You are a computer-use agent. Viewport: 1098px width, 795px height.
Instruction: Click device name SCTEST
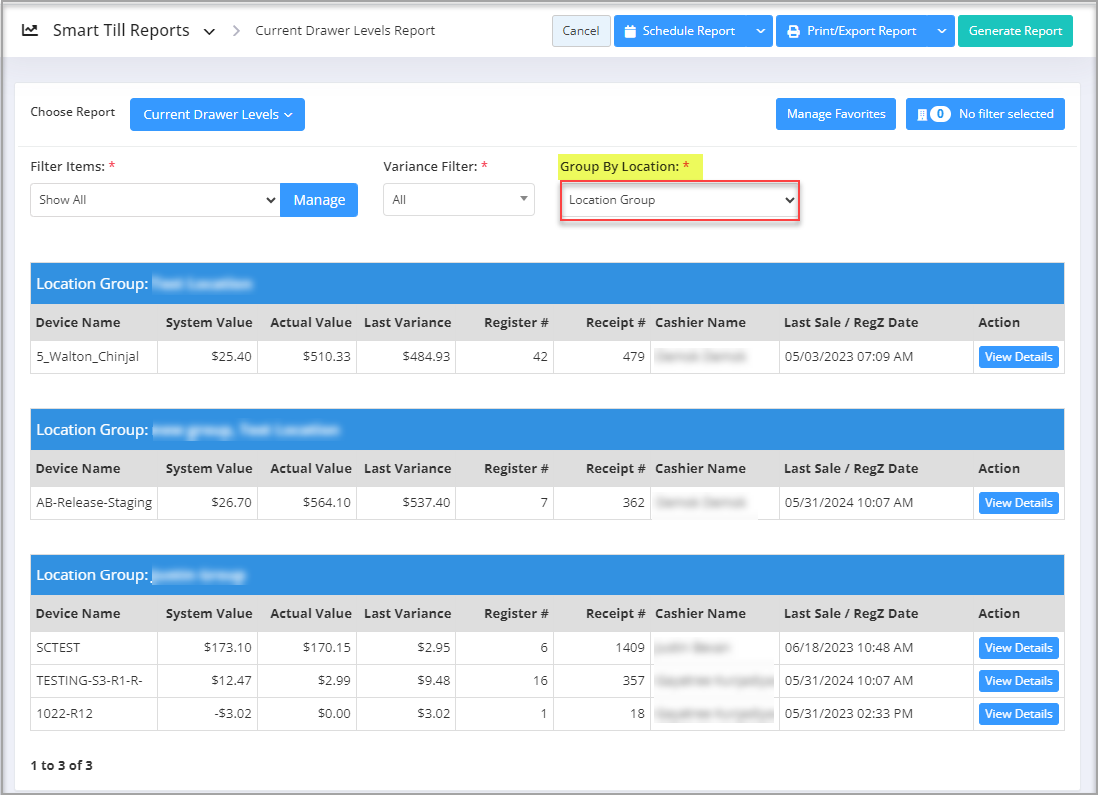(58, 648)
